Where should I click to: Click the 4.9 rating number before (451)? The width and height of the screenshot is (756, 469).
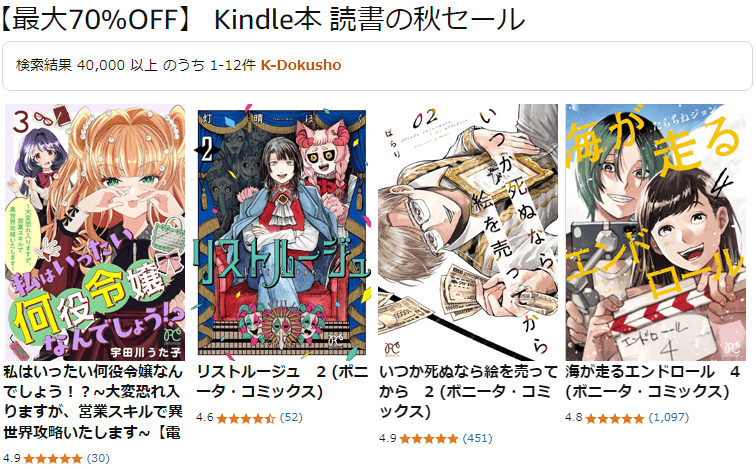point(387,438)
